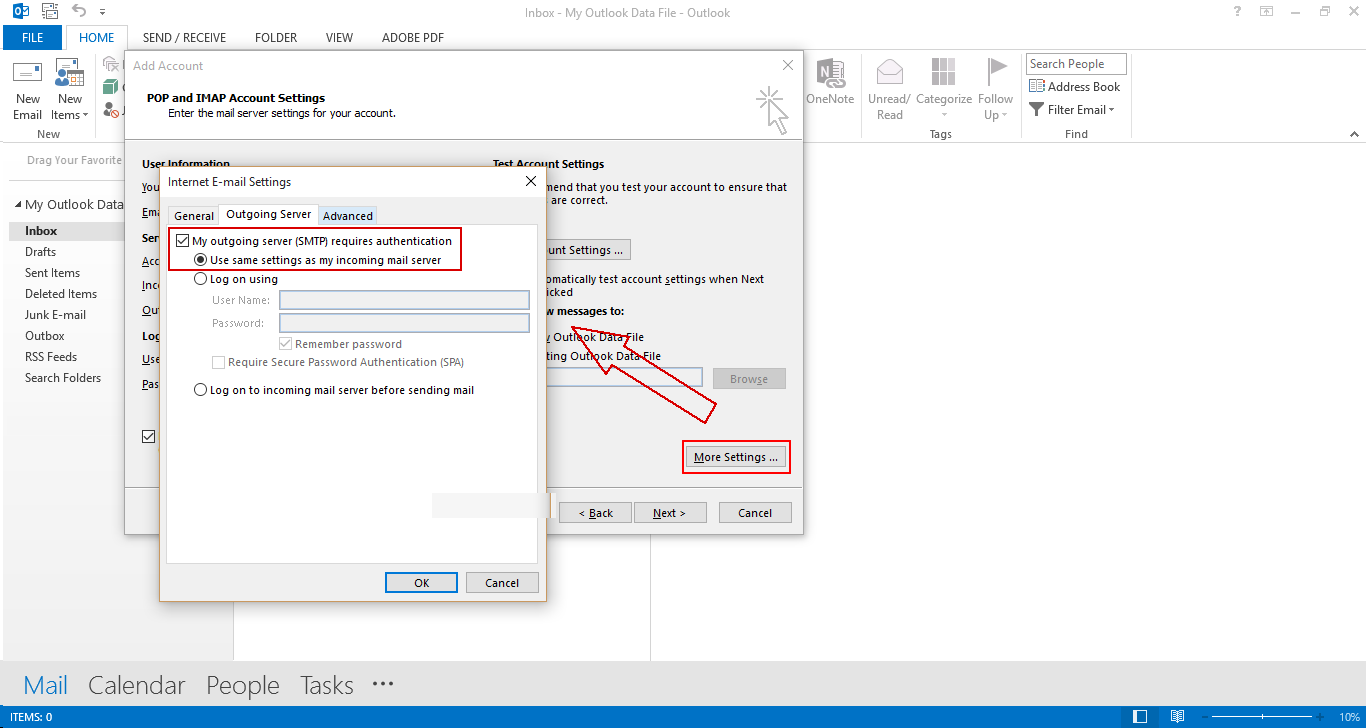The height and width of the screenshot is (728, 1366).
Task: Open the RSS Feeds folder
Action: click(x=51, y=357)
